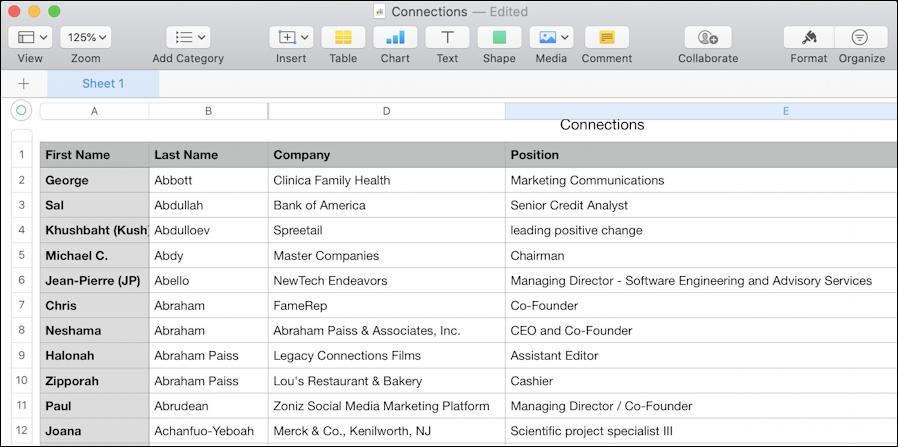This screenshot has height=447, width=898.
Task: Select the Scientific project specialist III cell
Action: (702, 432)
